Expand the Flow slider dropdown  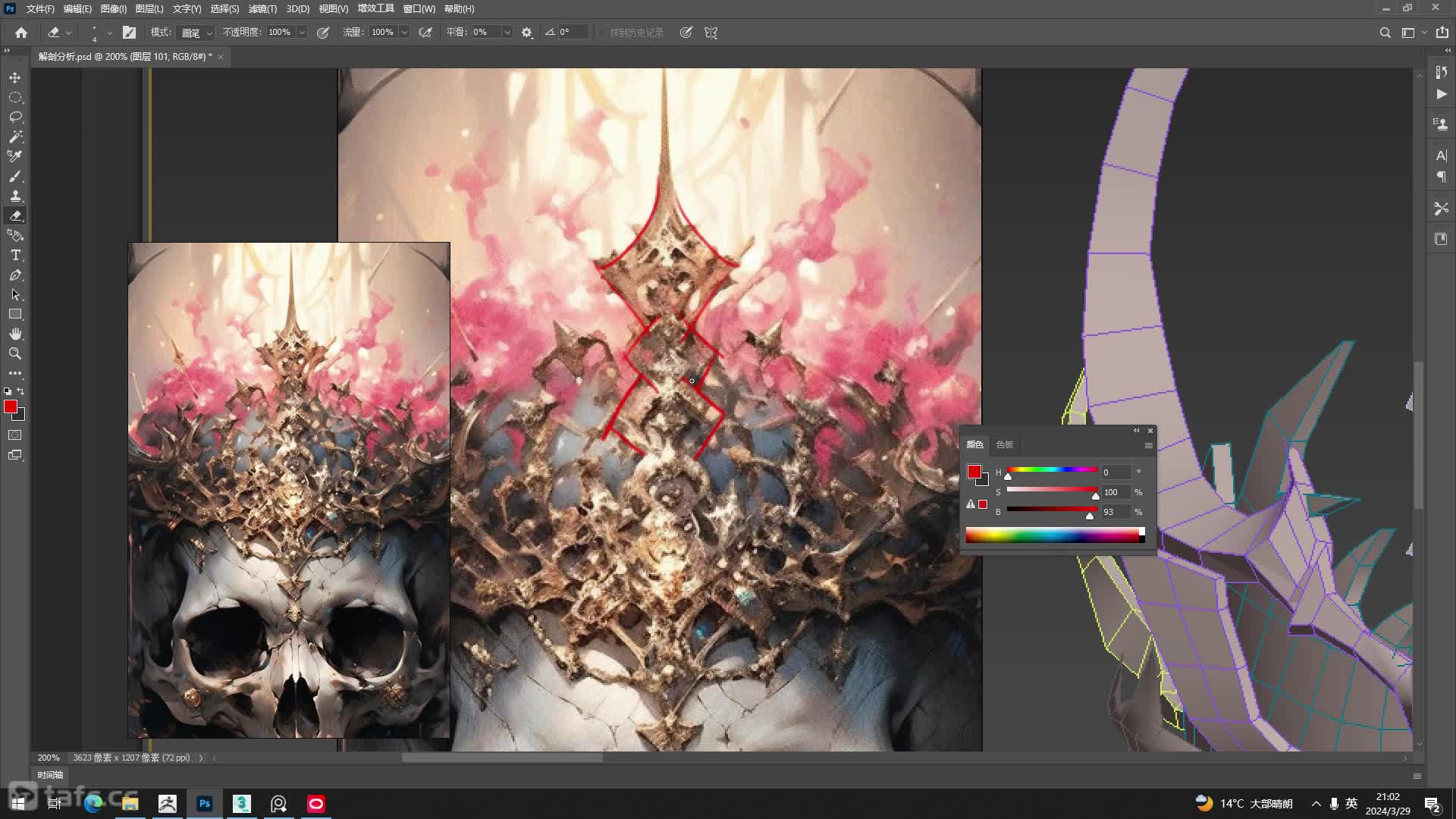404,33
